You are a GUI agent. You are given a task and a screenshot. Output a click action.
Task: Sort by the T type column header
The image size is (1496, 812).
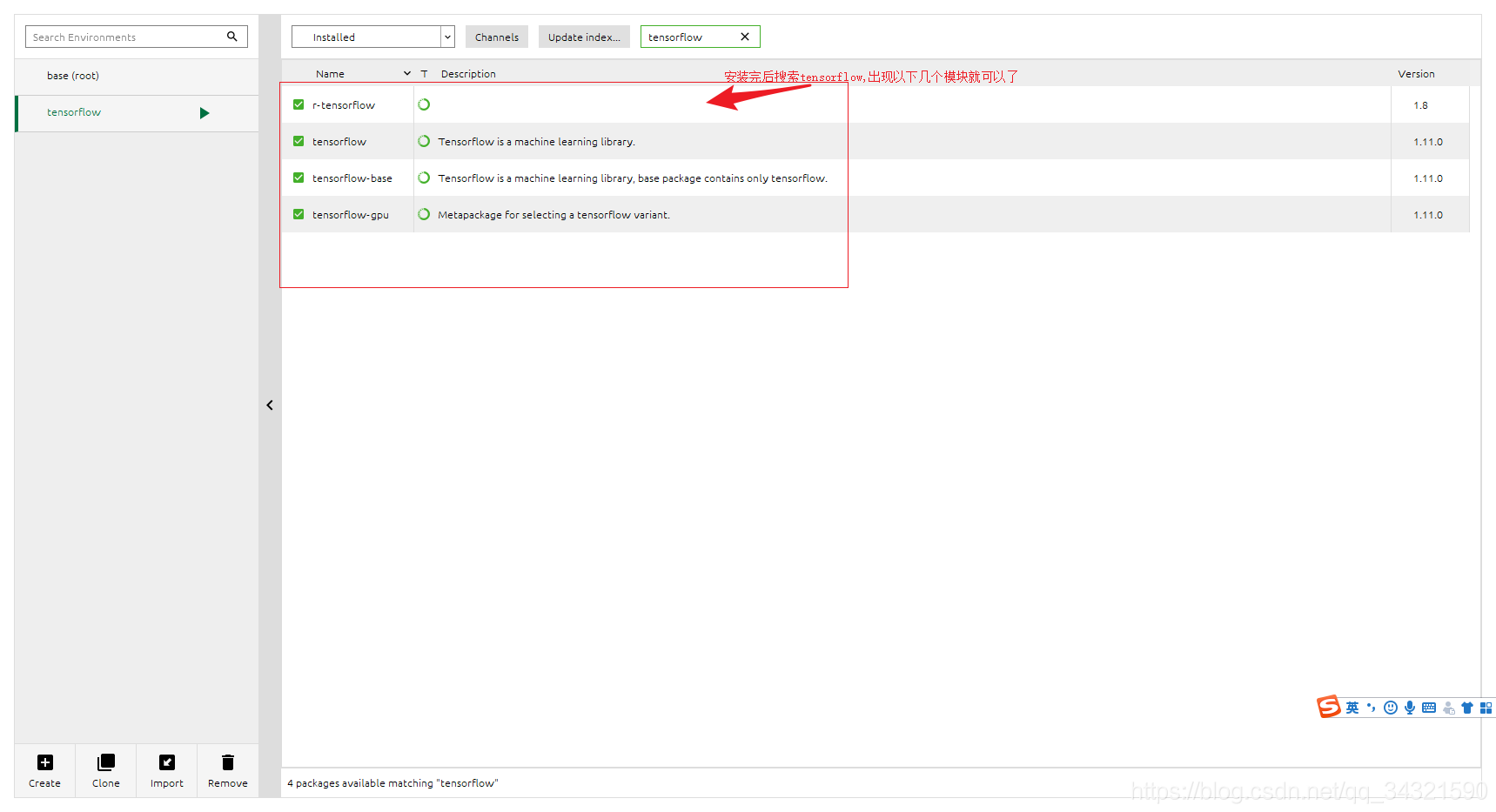click(424, 74)
